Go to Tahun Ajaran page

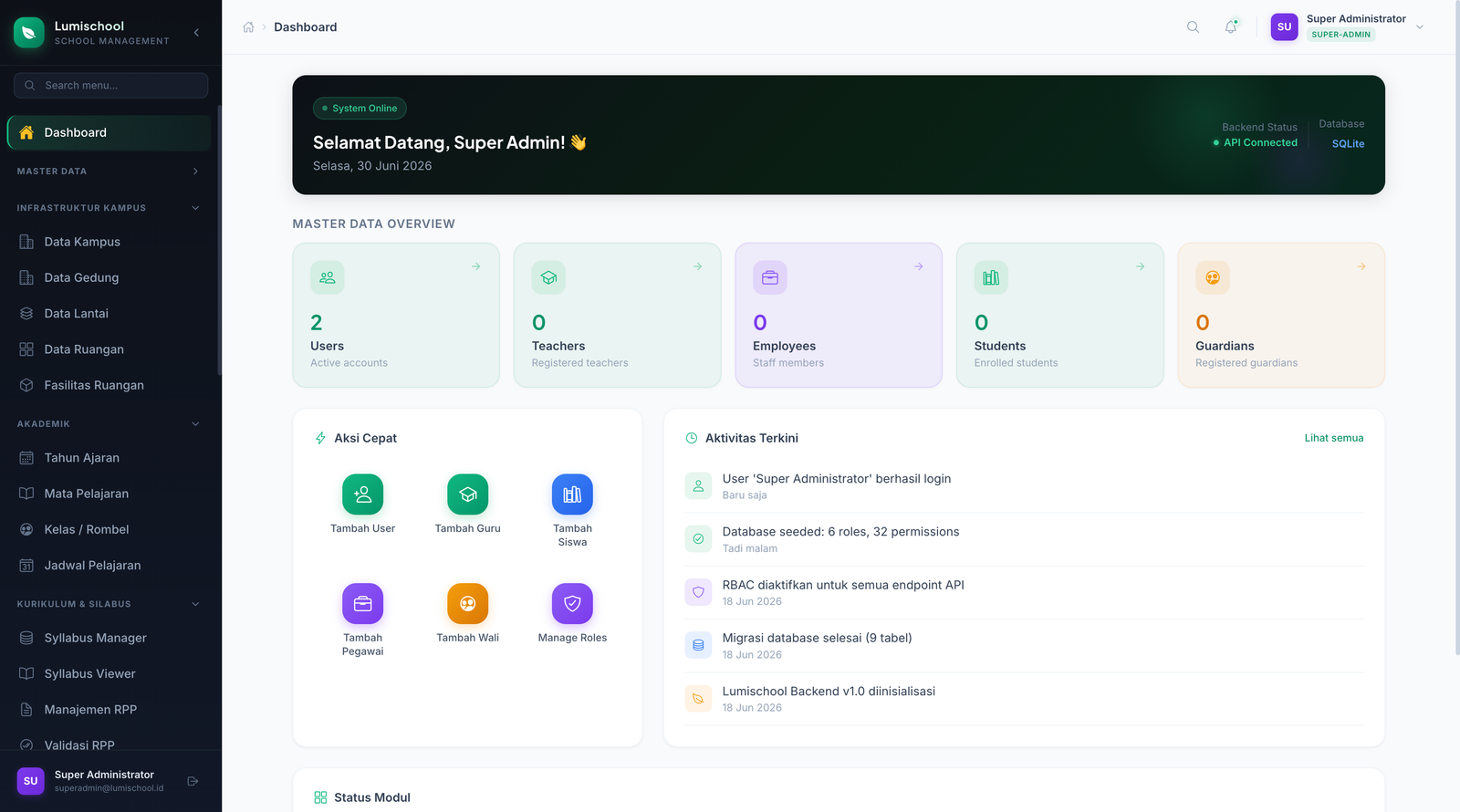pyautogui.click(x=109, y=458)
